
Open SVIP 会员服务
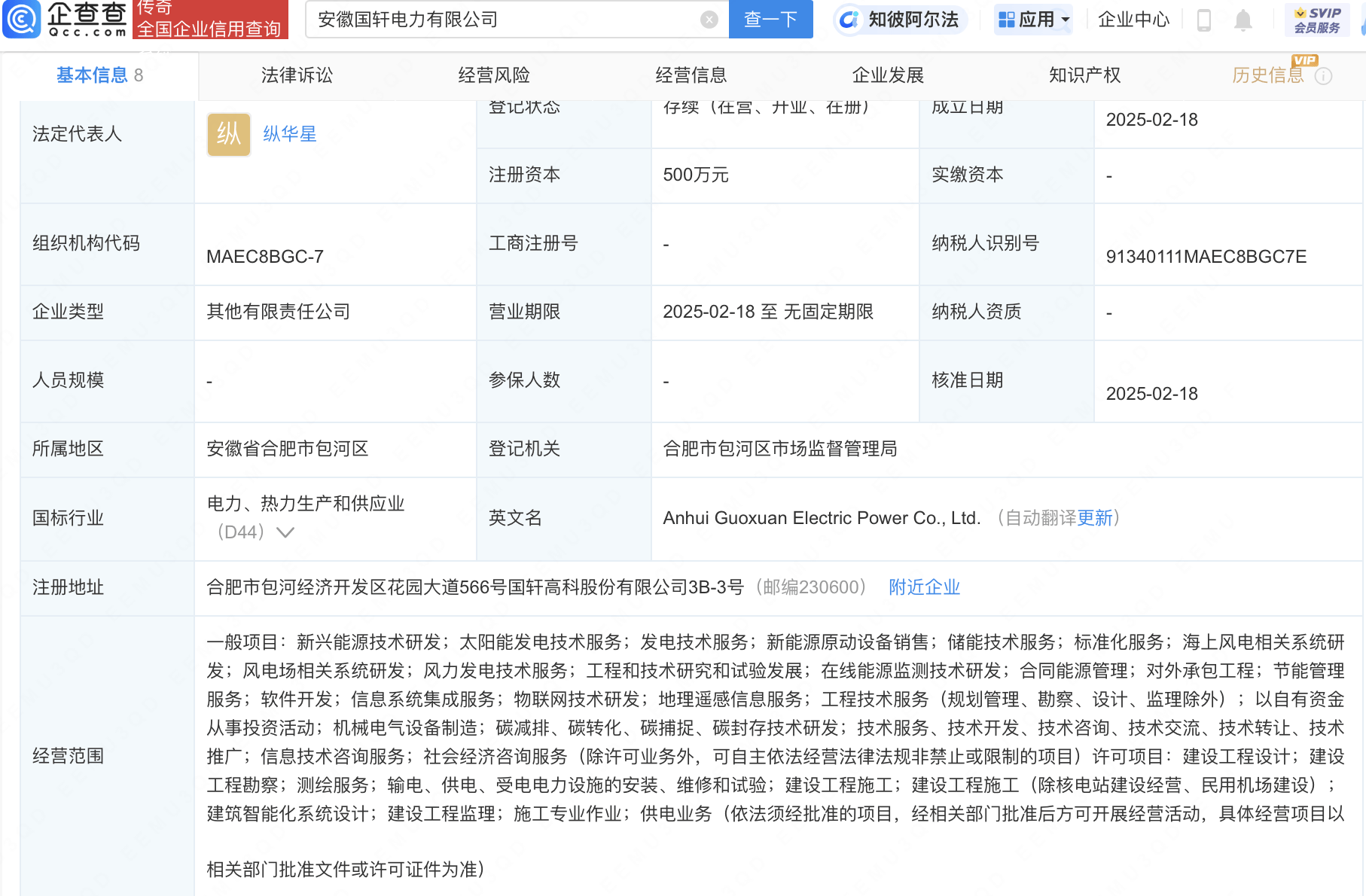1317,20
